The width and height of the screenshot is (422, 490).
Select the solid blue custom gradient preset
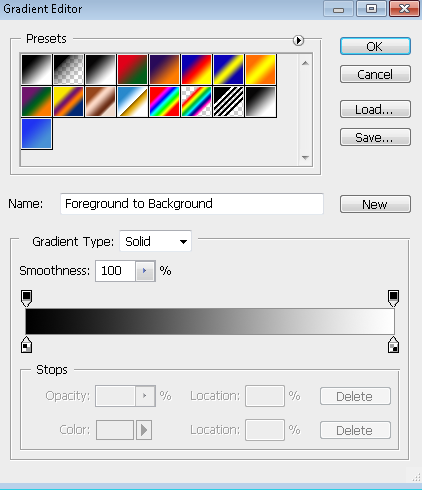pos(36,133)
